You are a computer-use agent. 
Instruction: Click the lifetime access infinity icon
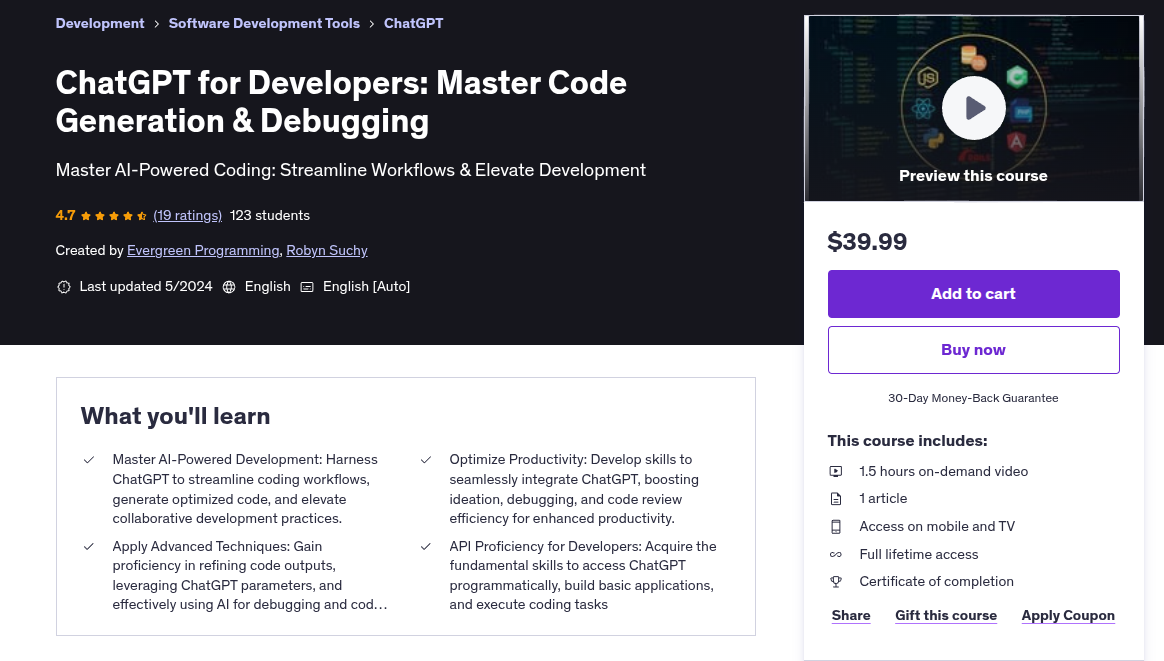(x=836, y=555)
